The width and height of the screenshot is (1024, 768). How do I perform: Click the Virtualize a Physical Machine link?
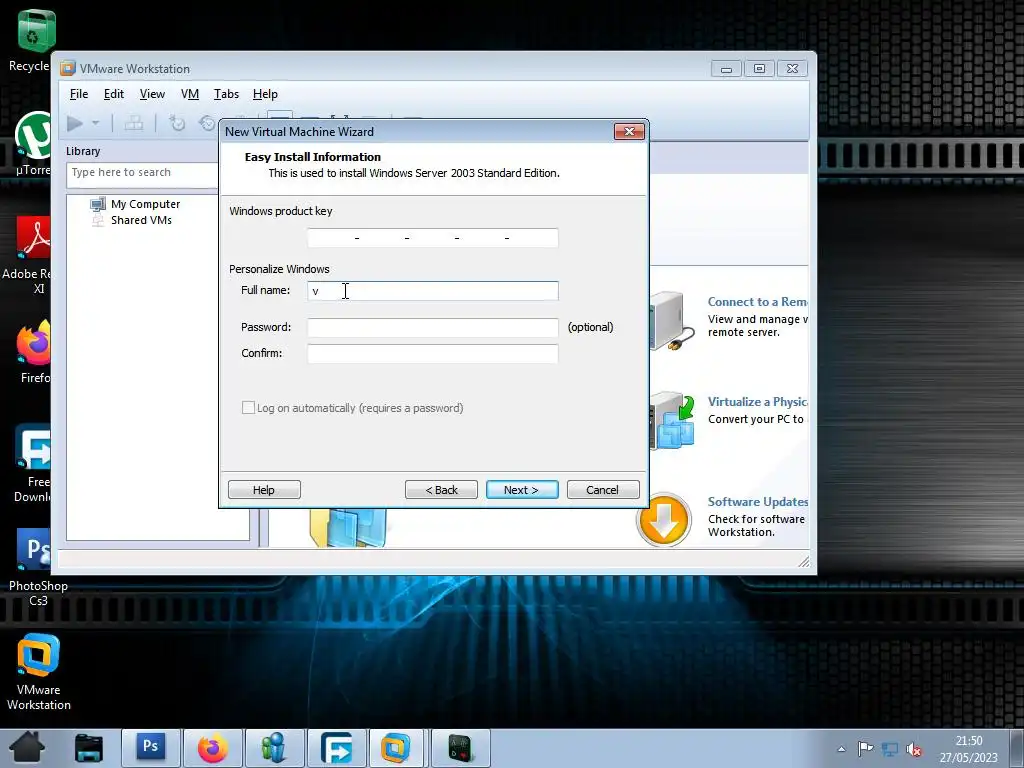point(758,402)
